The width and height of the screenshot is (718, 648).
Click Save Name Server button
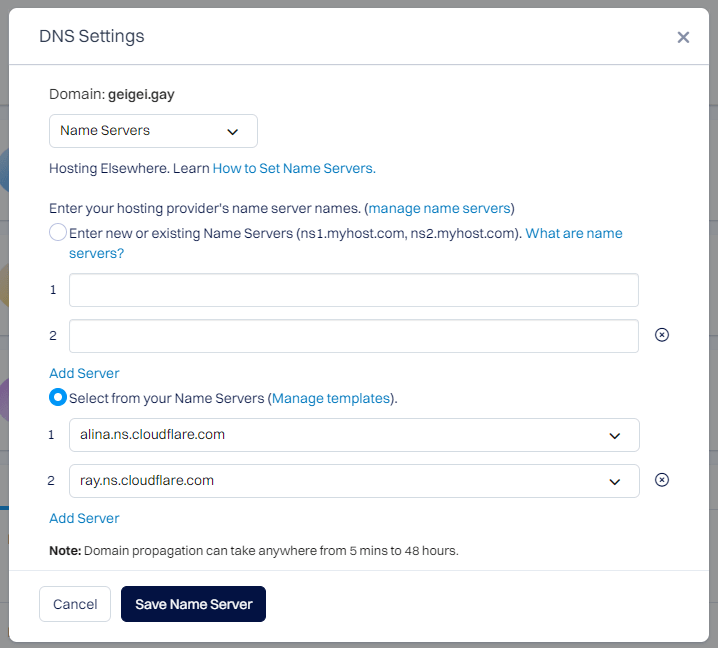[193, 604]
